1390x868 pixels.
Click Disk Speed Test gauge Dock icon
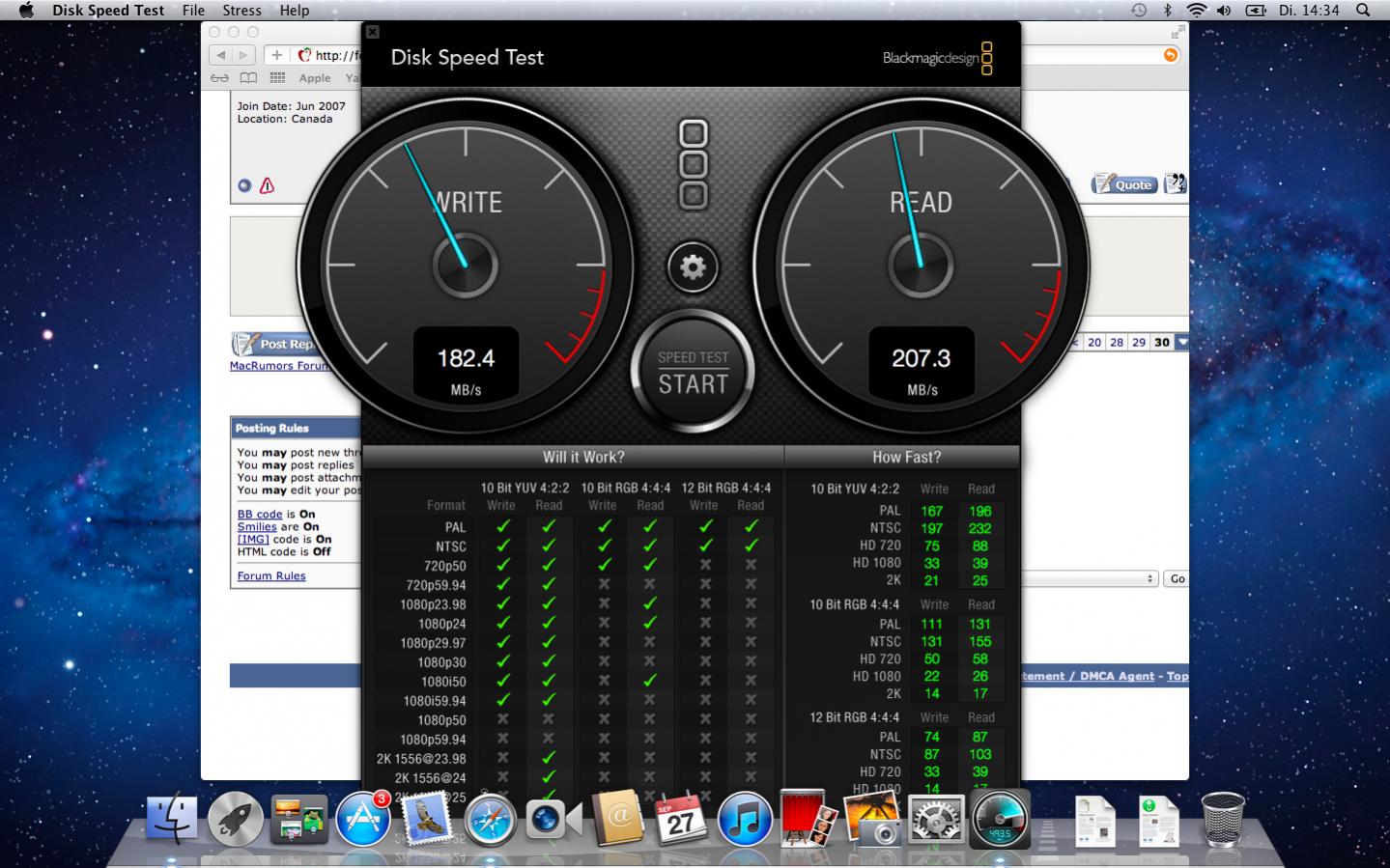click(1000, 820)
